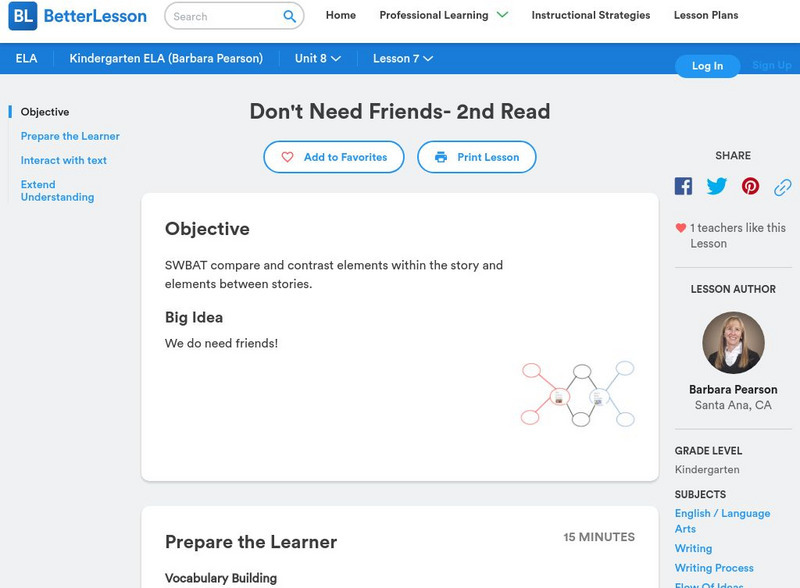The image size is (800, 588).
Task: Click author name Barbara Pearson
Action: point(733,389)
